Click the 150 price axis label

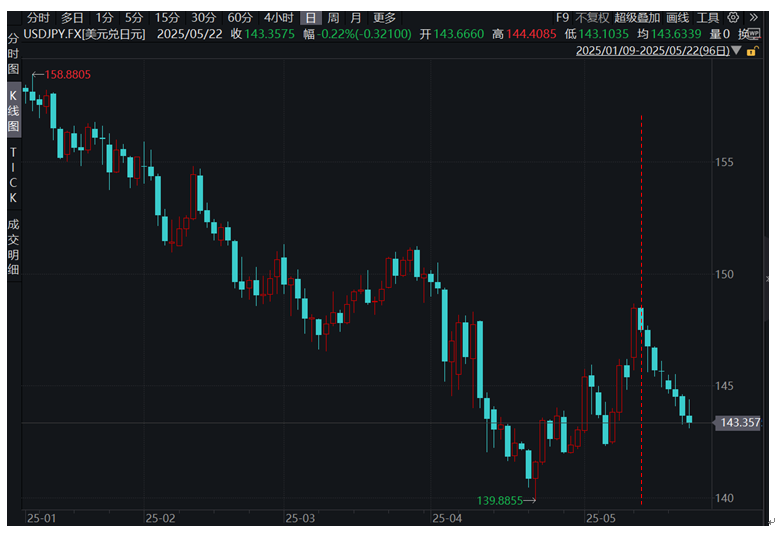click(x=725, y=274)
